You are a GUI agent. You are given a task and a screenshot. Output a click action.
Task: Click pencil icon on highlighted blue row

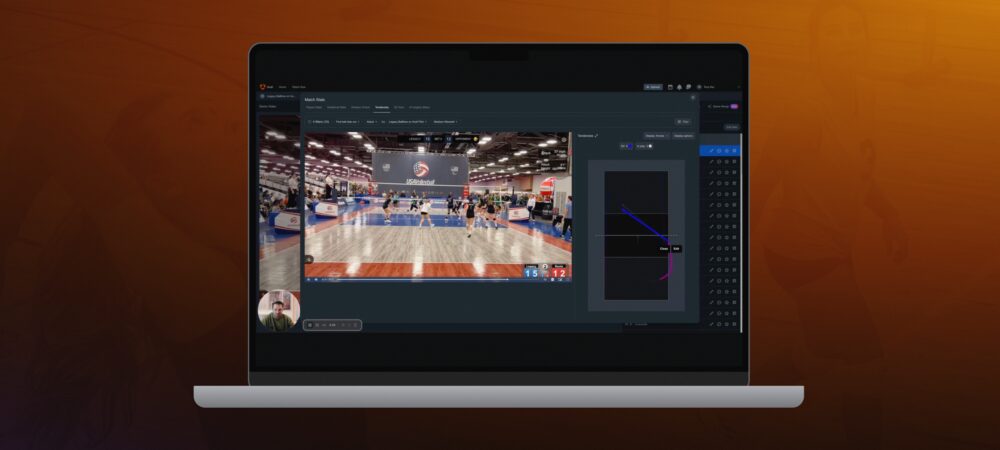click(x=711, y=151)
